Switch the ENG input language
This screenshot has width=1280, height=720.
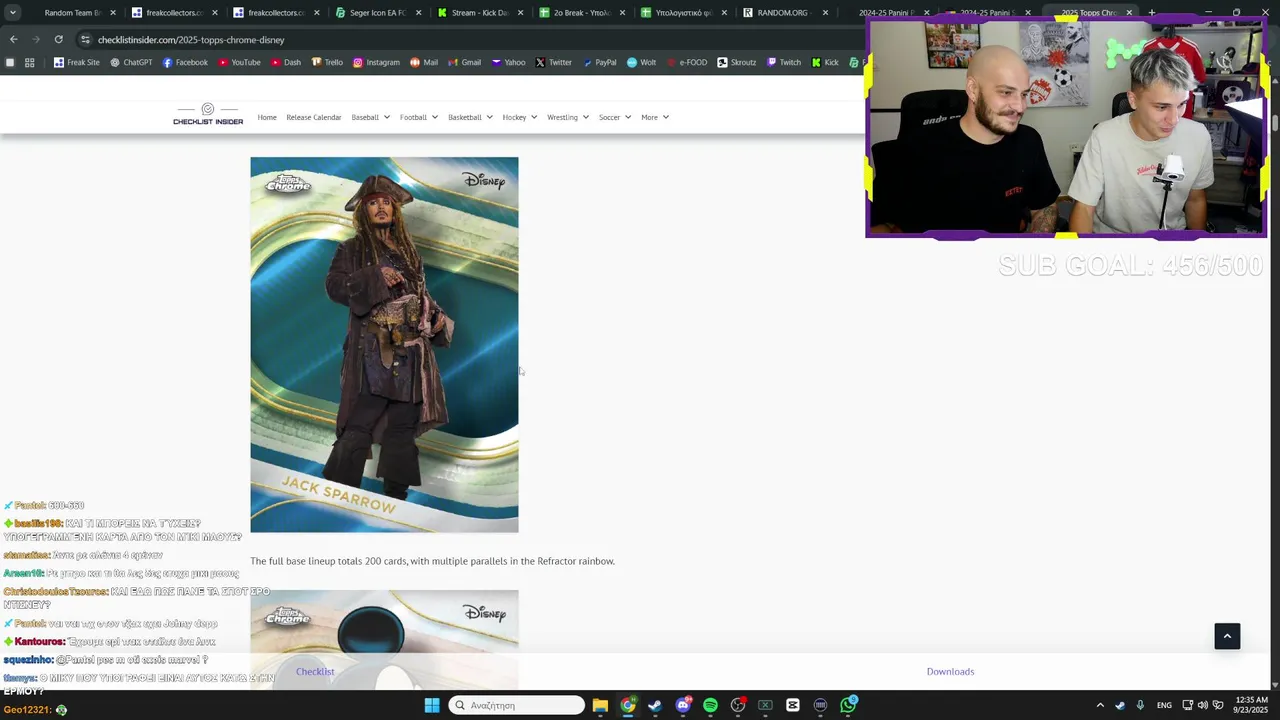(1164, 705)
